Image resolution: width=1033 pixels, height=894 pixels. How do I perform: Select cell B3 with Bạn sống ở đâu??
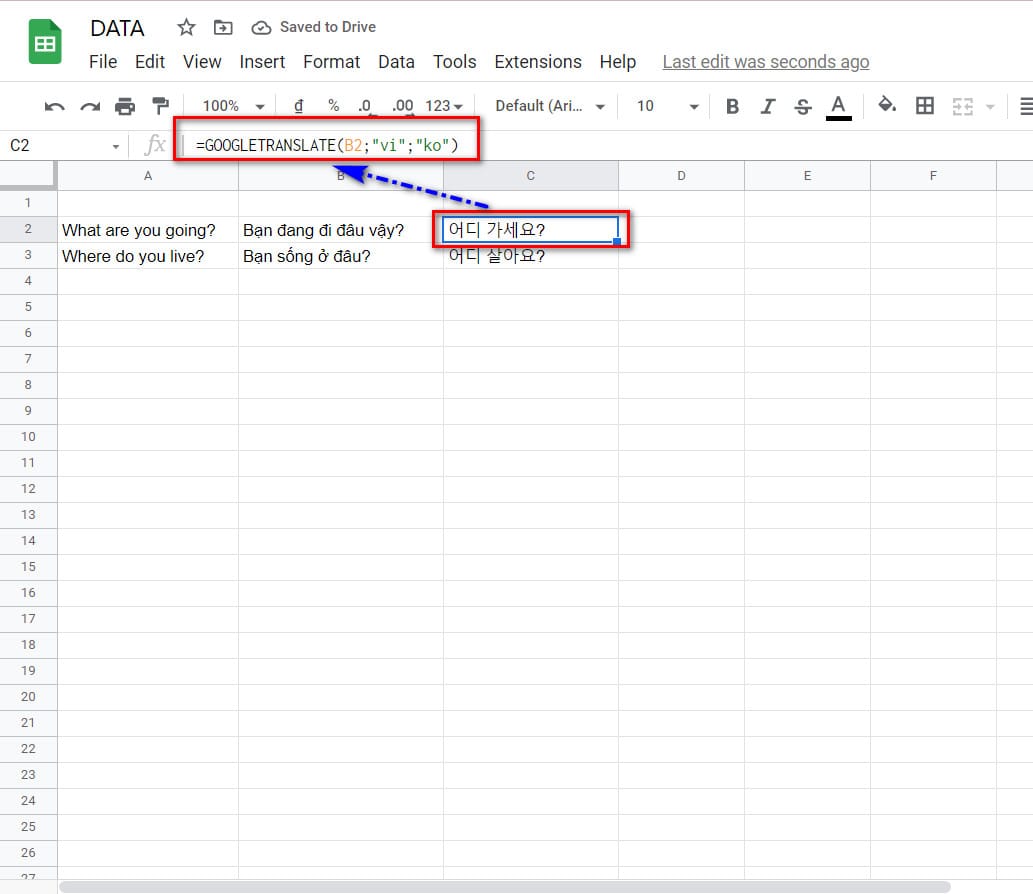coord(340,256)
